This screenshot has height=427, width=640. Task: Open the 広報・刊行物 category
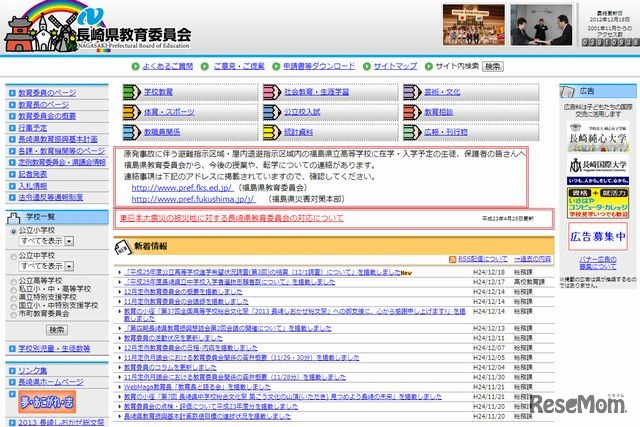tap(446, 132)
